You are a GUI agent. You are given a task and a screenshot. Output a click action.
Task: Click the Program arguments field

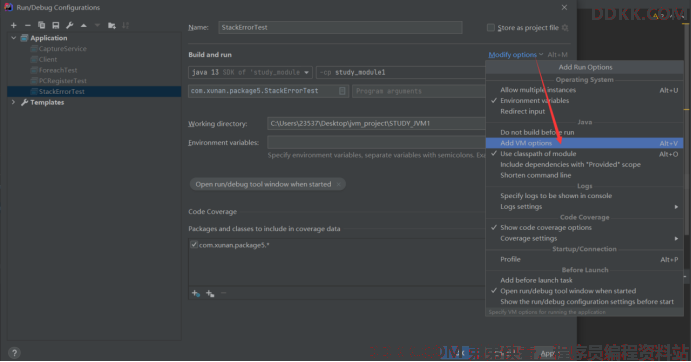(x=419, y=91)
